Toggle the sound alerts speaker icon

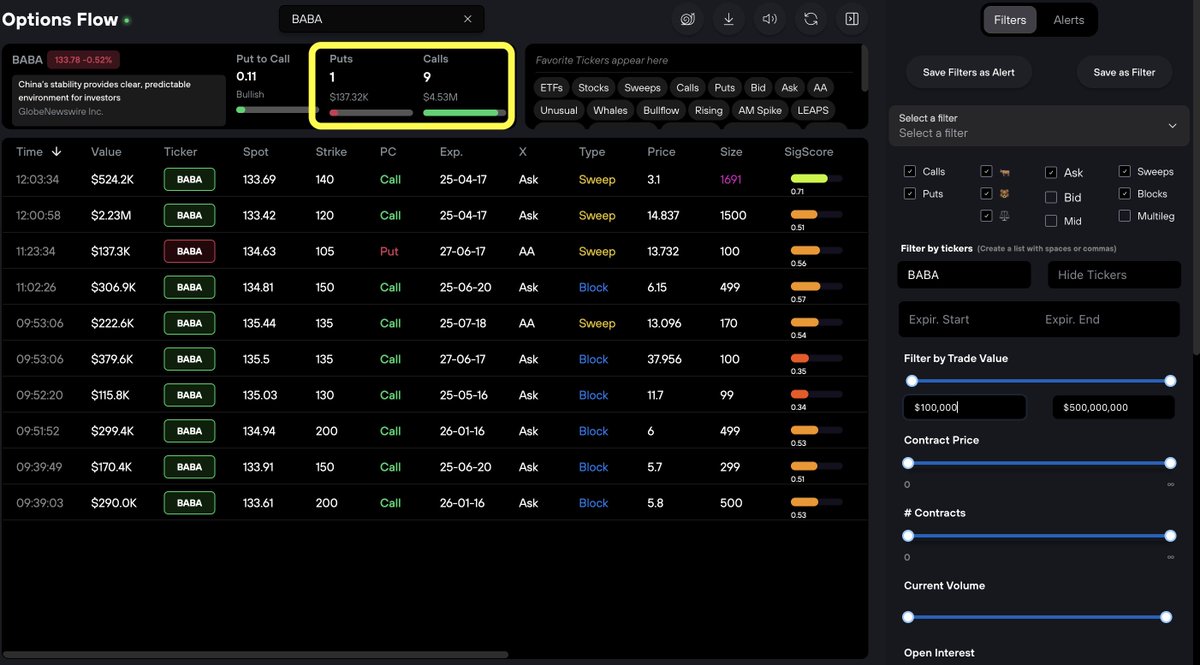click(770, 19)
